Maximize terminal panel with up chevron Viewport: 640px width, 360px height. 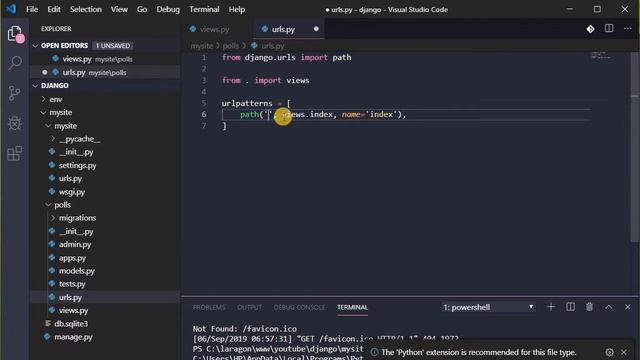(609, 307)
